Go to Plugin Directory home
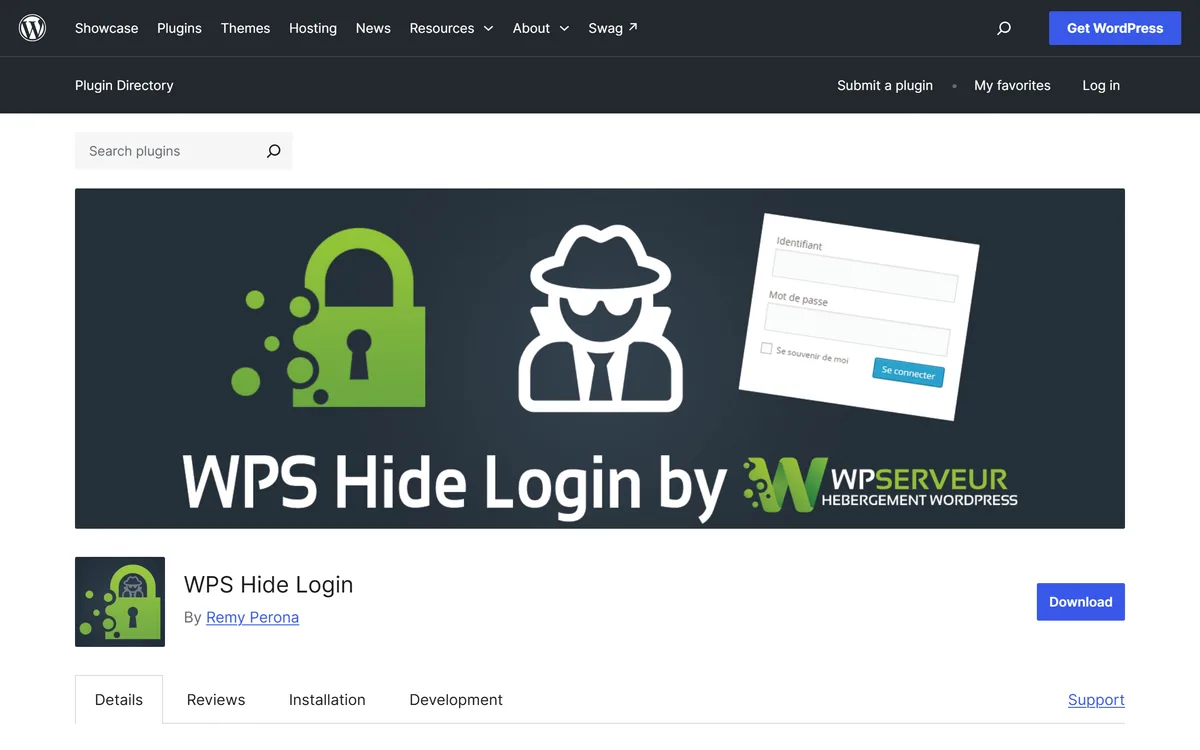This screenshot has width=1200, height=750. tap(124, 85)
